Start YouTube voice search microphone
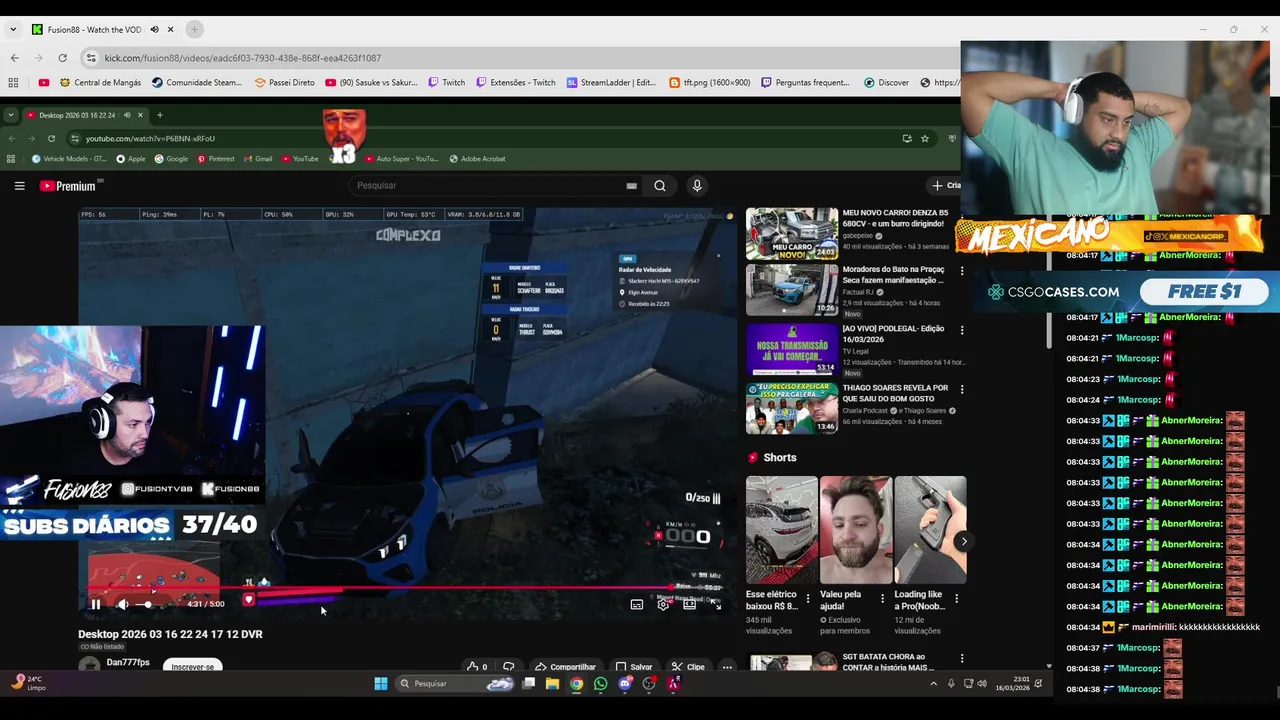This screenshot has width=1280, height=720. (697, 185)
